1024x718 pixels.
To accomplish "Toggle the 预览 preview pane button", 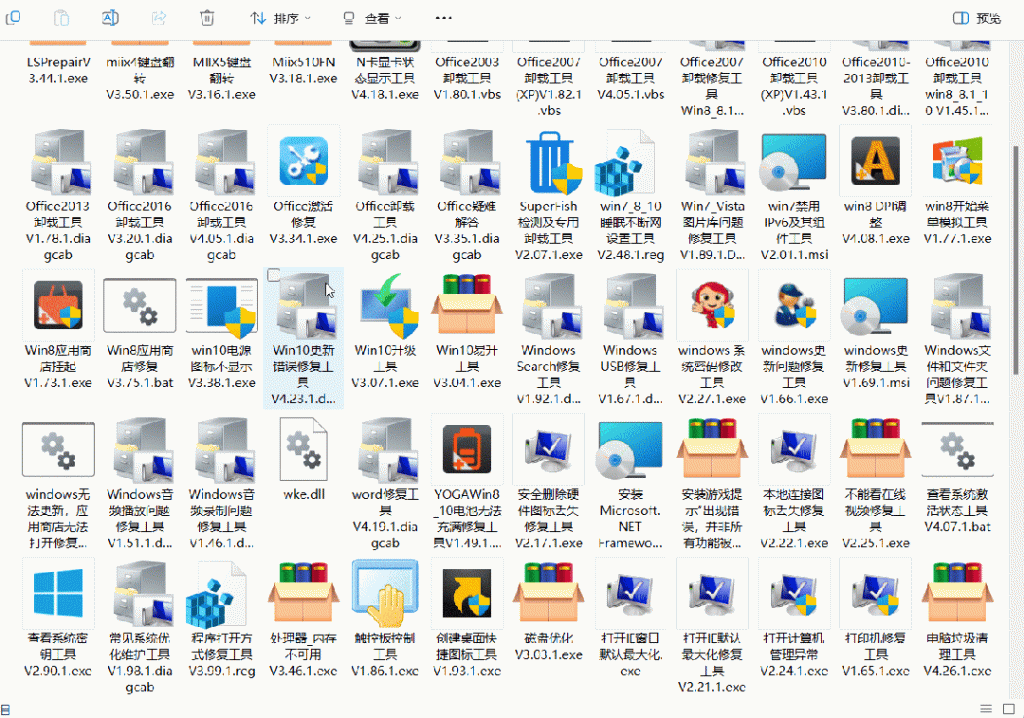I will click(976, 18).
